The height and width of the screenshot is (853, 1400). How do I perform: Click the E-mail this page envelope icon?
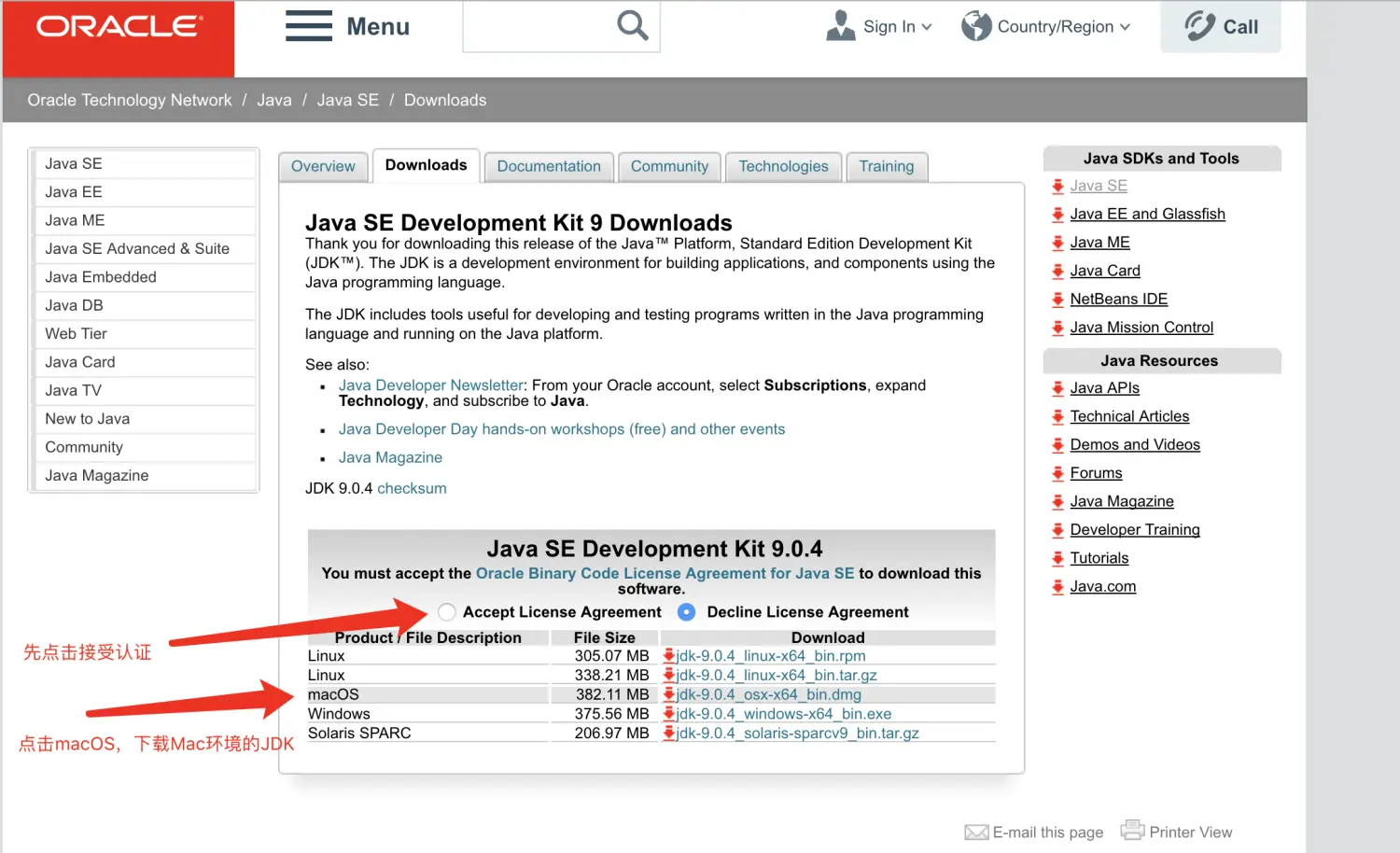tap(976, 832)
